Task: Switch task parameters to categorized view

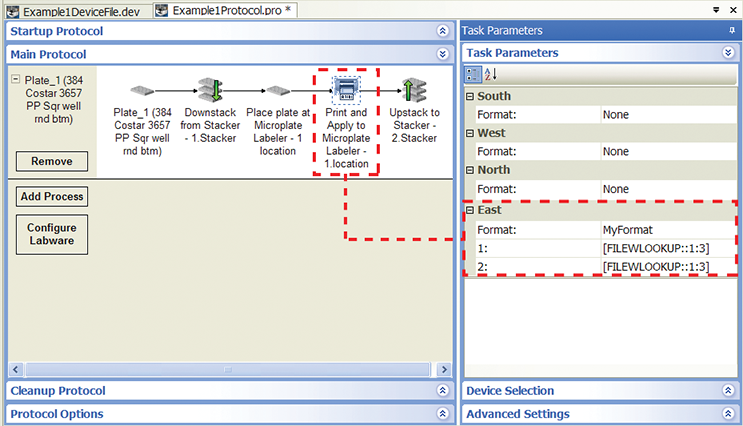Action: point(474,73)
